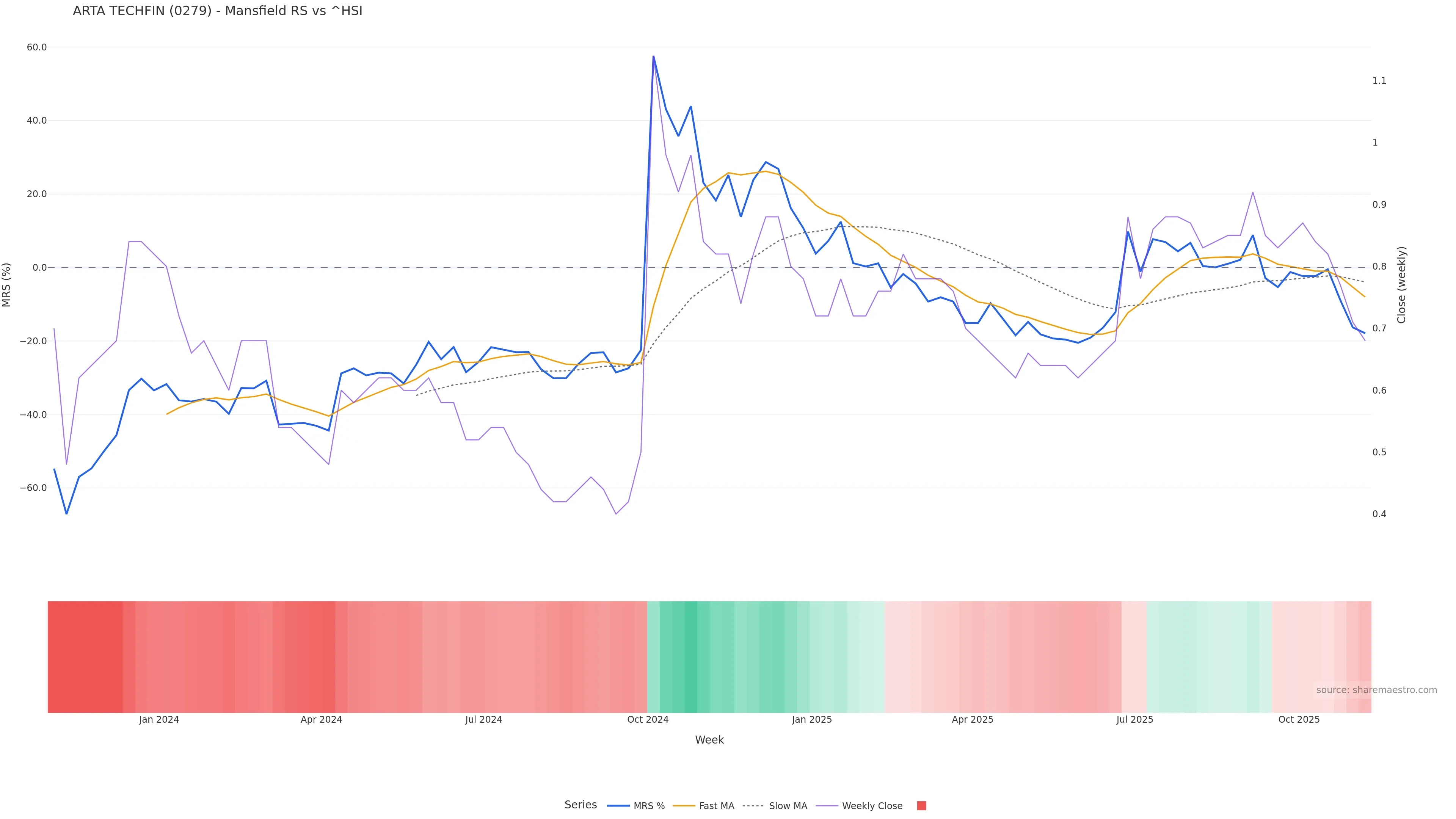This screenshot has width=1456, height=819.
Task: Click the Week x-axis title
Action: tap(709, 740)
